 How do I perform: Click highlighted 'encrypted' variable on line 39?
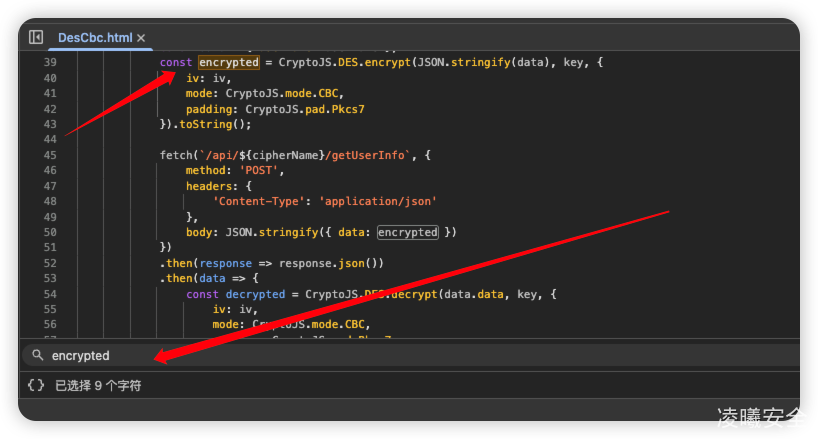229,62
